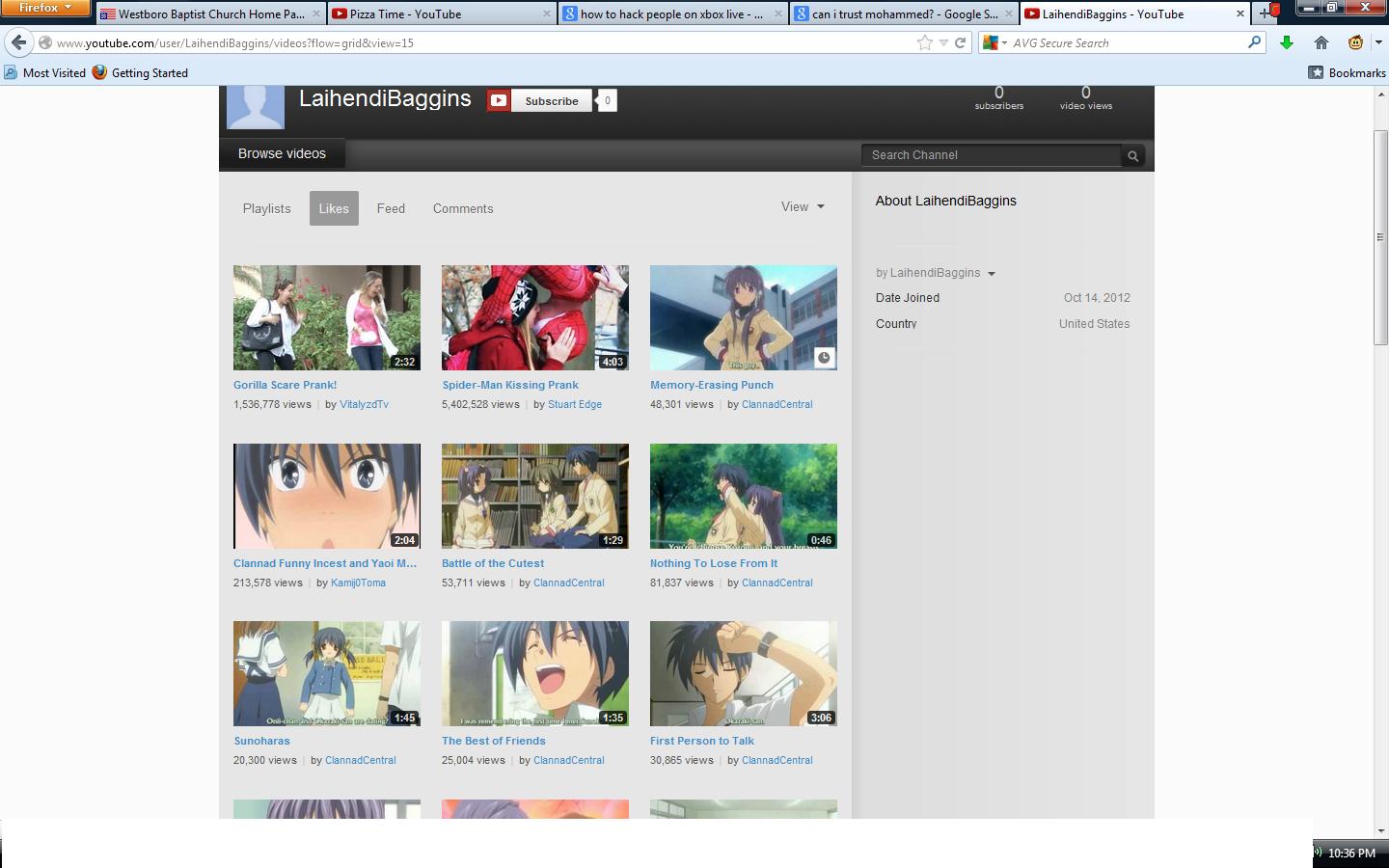Visit the Kamij0Toma channel link
This screenshot has height=868, width=1389.
358,583
